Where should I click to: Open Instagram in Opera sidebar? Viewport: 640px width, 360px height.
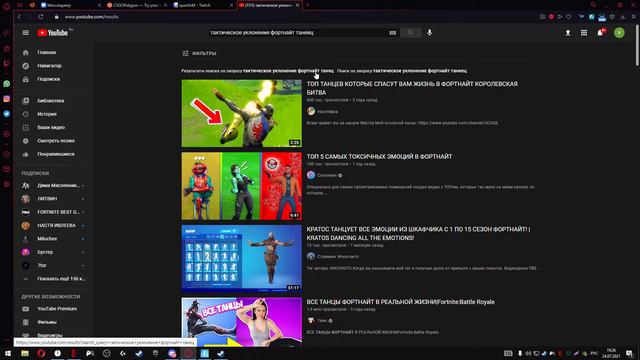[x=7, y=99]
